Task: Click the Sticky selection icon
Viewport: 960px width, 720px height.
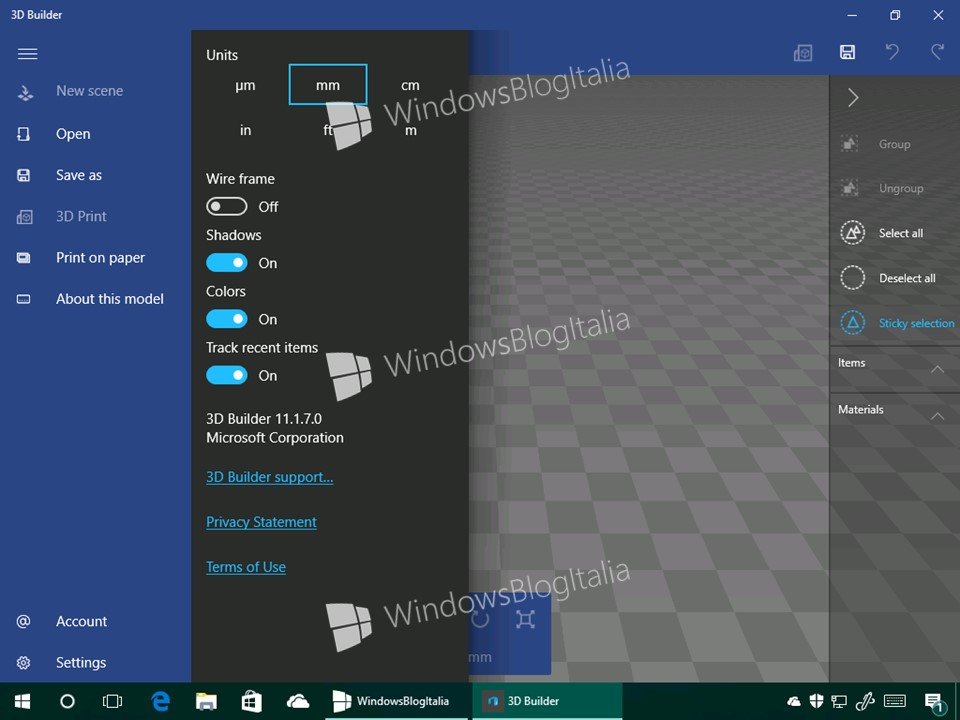Action: click(852, 323)
